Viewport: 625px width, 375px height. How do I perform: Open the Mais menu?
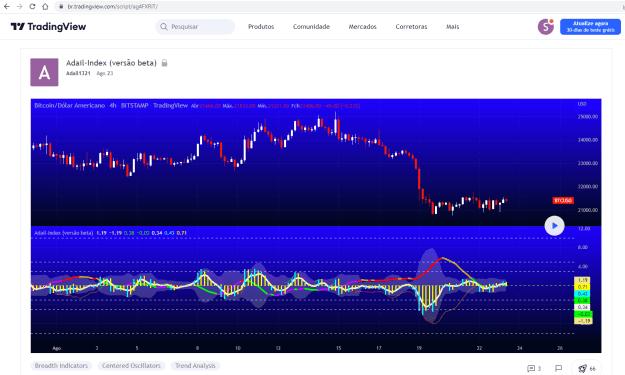coord(452,27)
